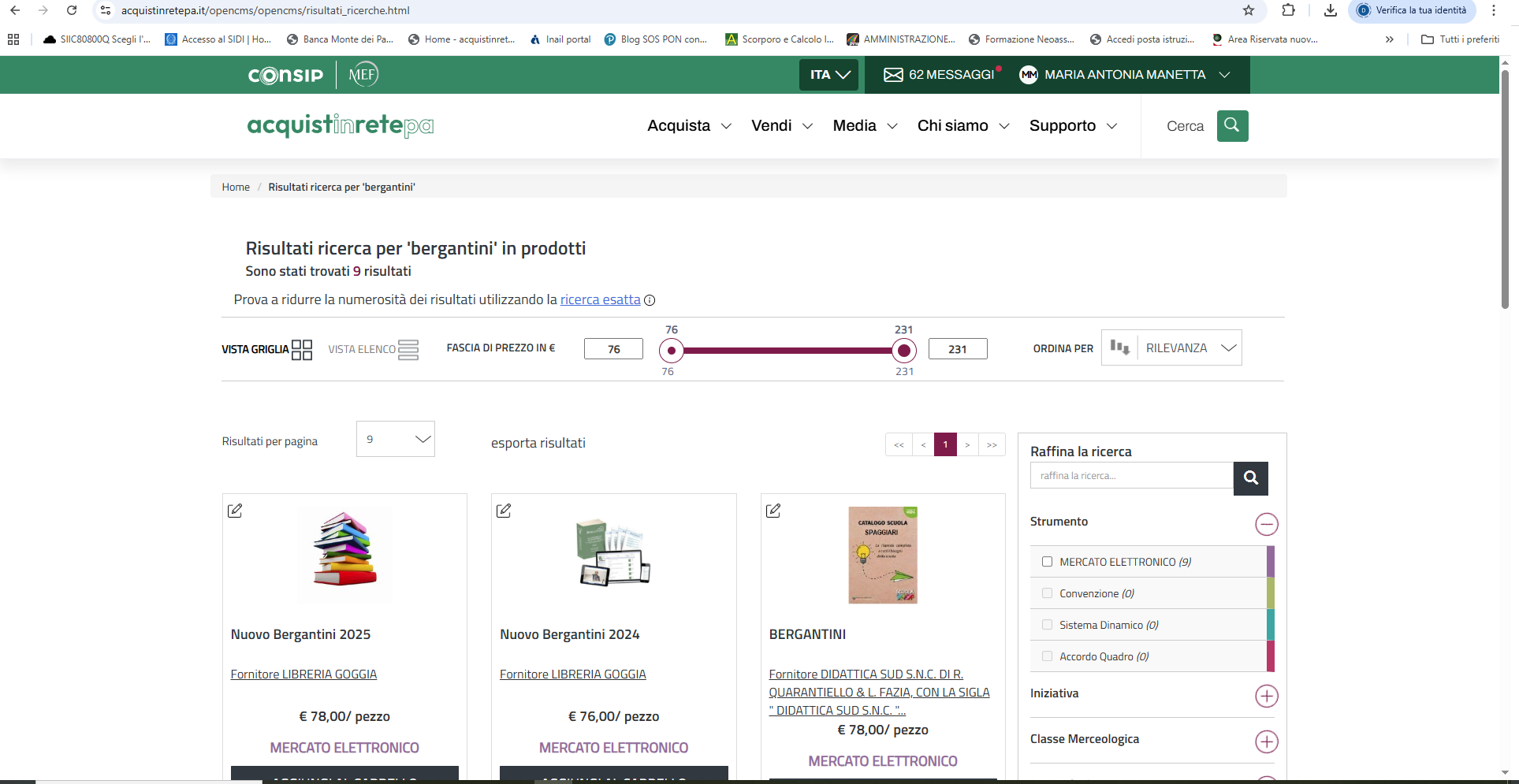
Task: Open the browser extensions puzzle icon
Action: tap(1289, 10)
